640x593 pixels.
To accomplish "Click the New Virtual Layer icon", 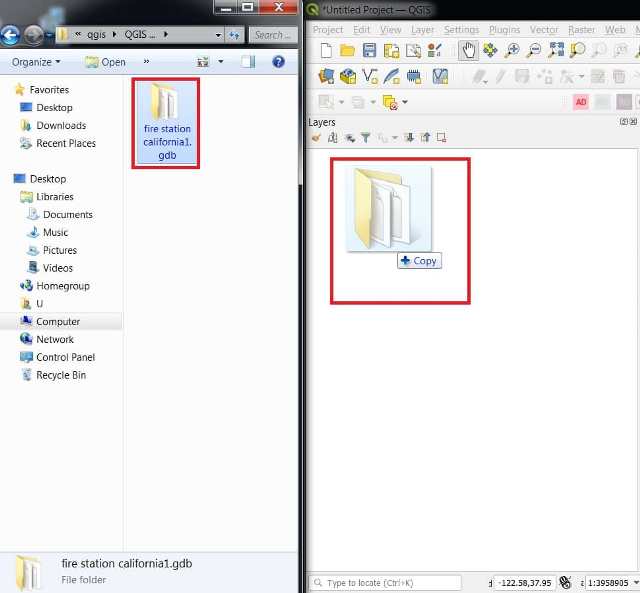I will click(440, 76).
